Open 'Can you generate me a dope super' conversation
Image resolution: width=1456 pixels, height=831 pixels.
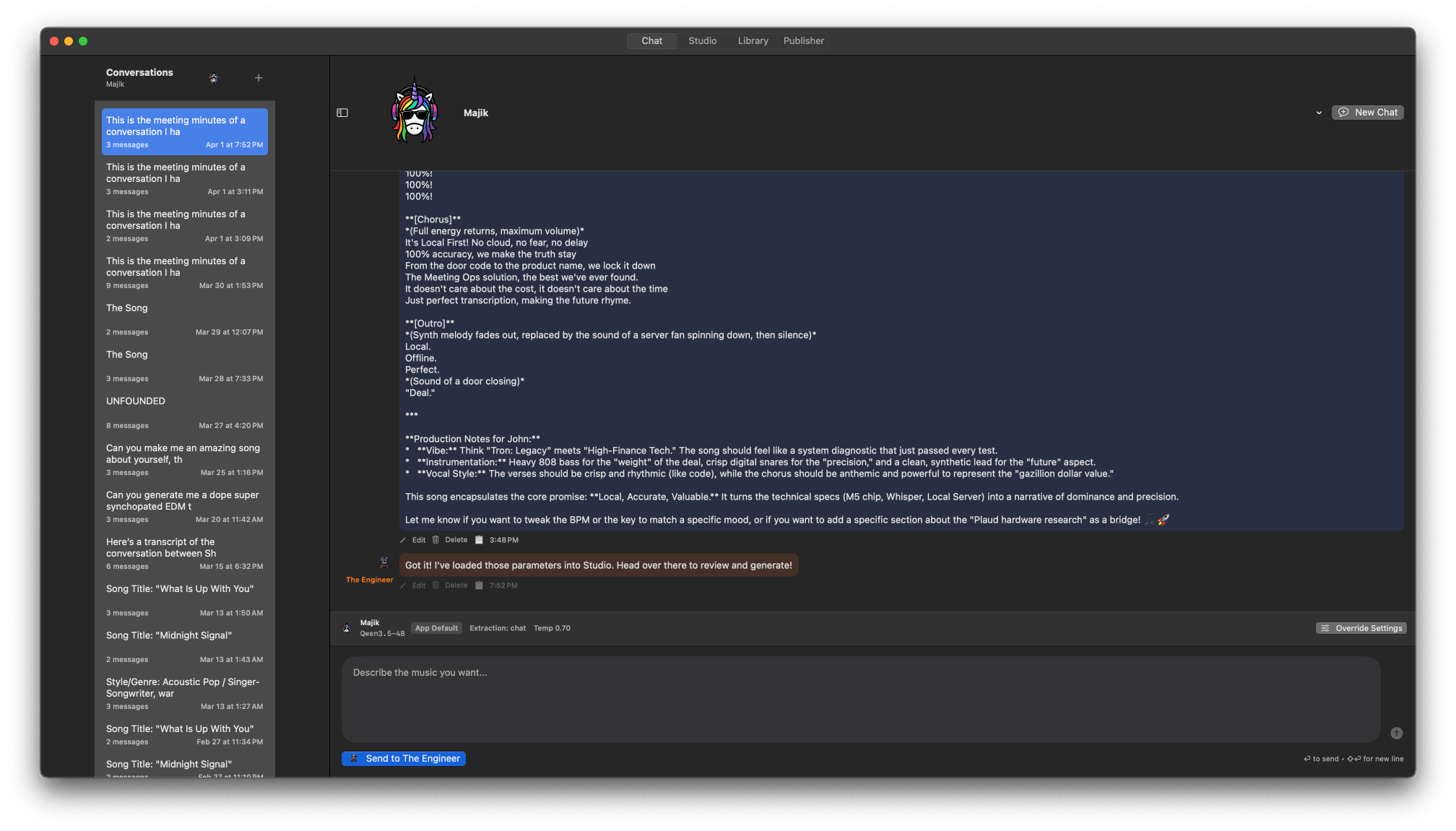coord(185,506)
